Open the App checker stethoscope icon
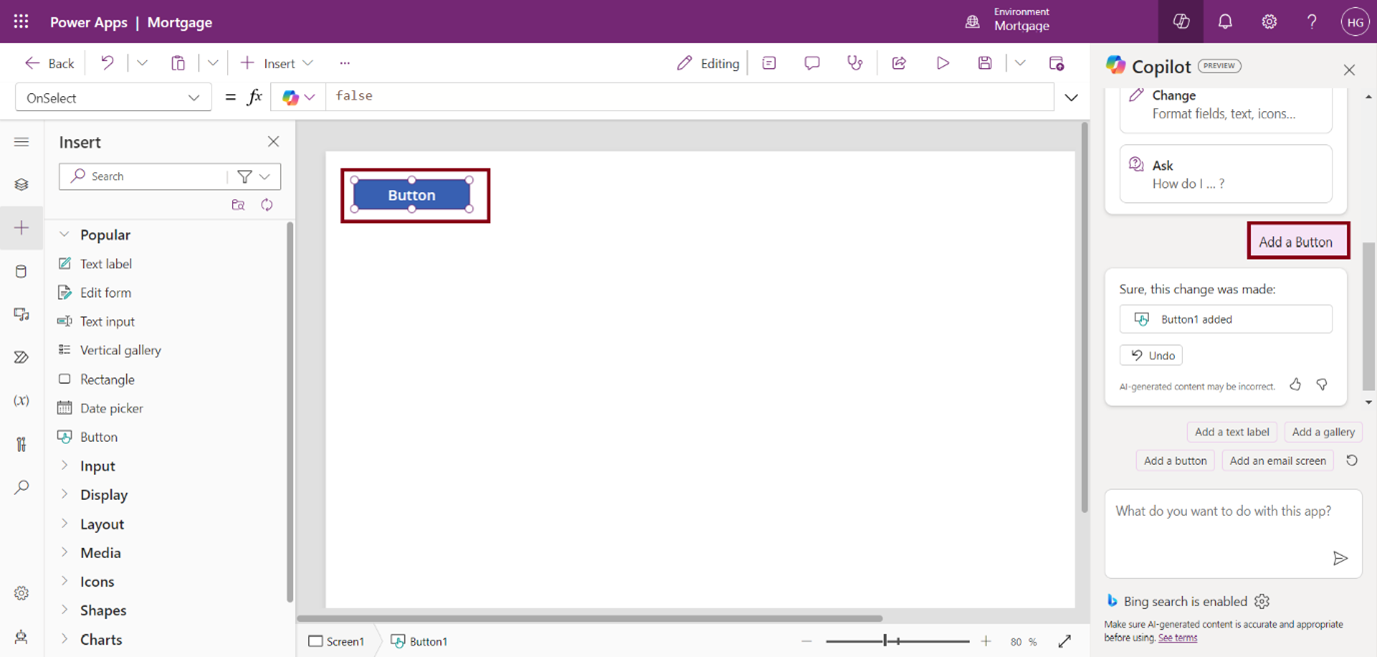 (x=855, y=63)
